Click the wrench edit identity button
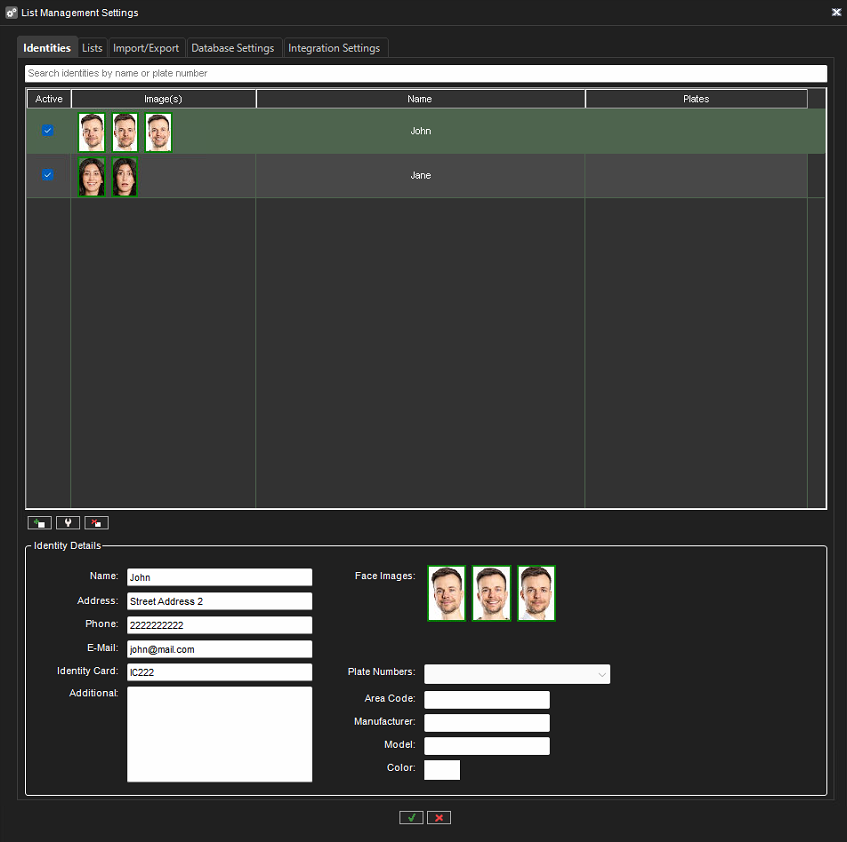Image resolution: width=847 pixels, height=842 pixels. point(68,523)
